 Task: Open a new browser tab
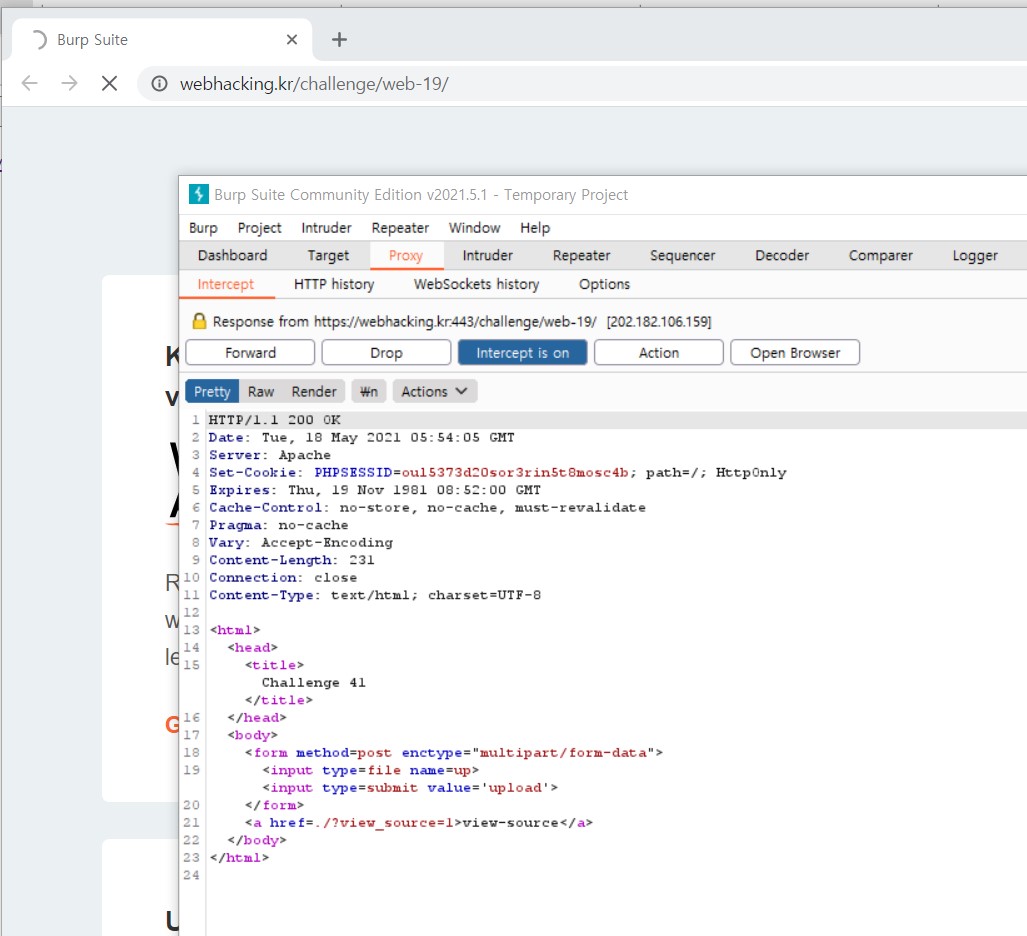click(x=339, y=39)
